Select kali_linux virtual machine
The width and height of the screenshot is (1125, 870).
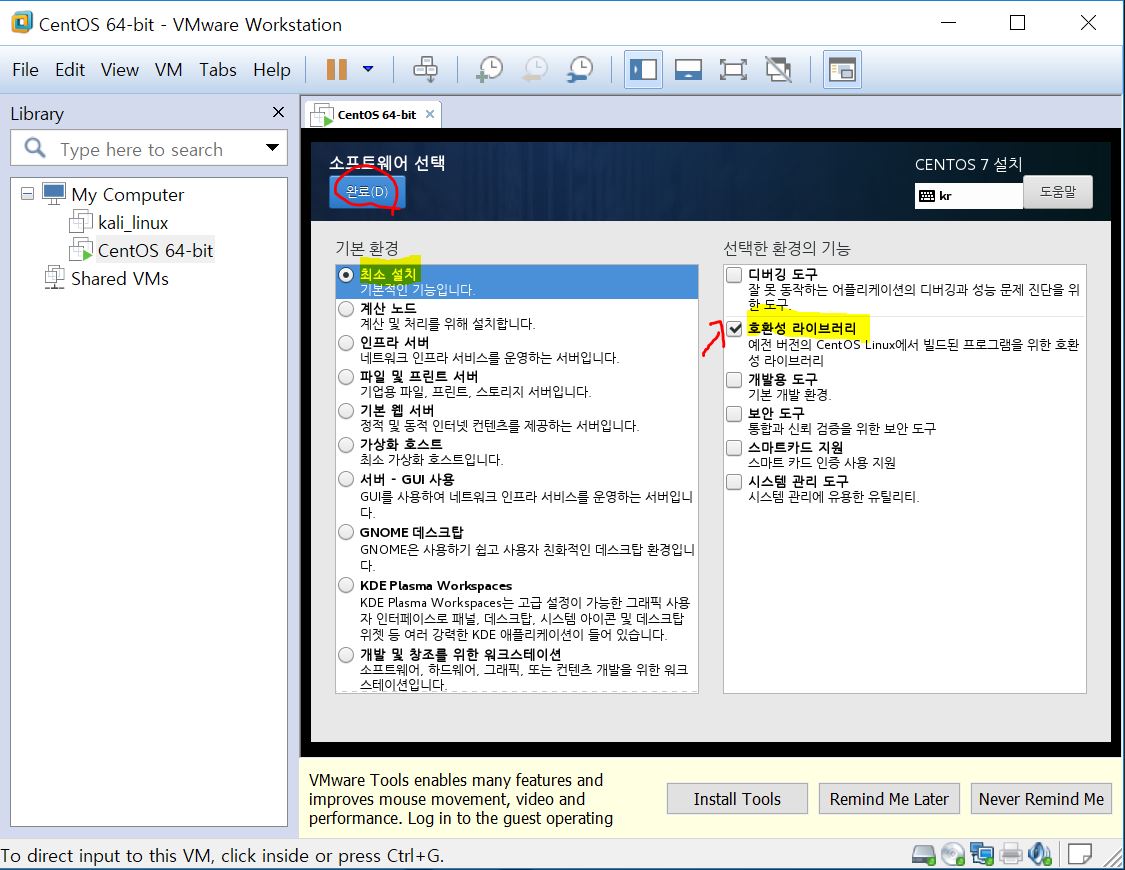133,223
